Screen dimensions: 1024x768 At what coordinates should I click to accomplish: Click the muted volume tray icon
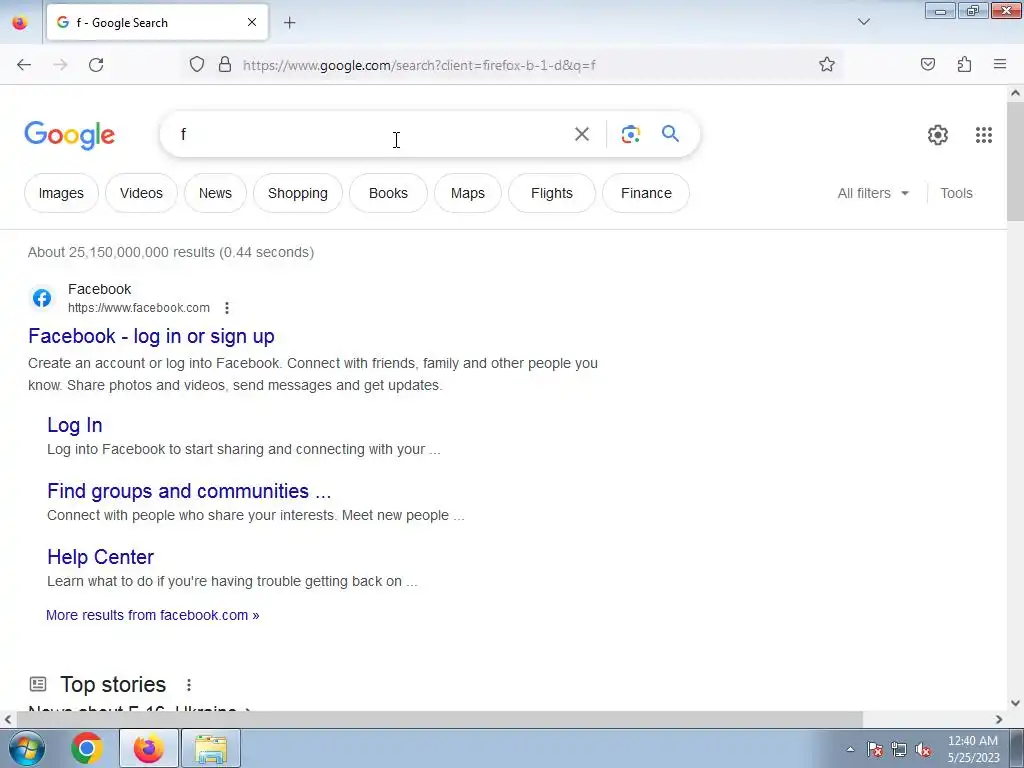coord(923,749)
